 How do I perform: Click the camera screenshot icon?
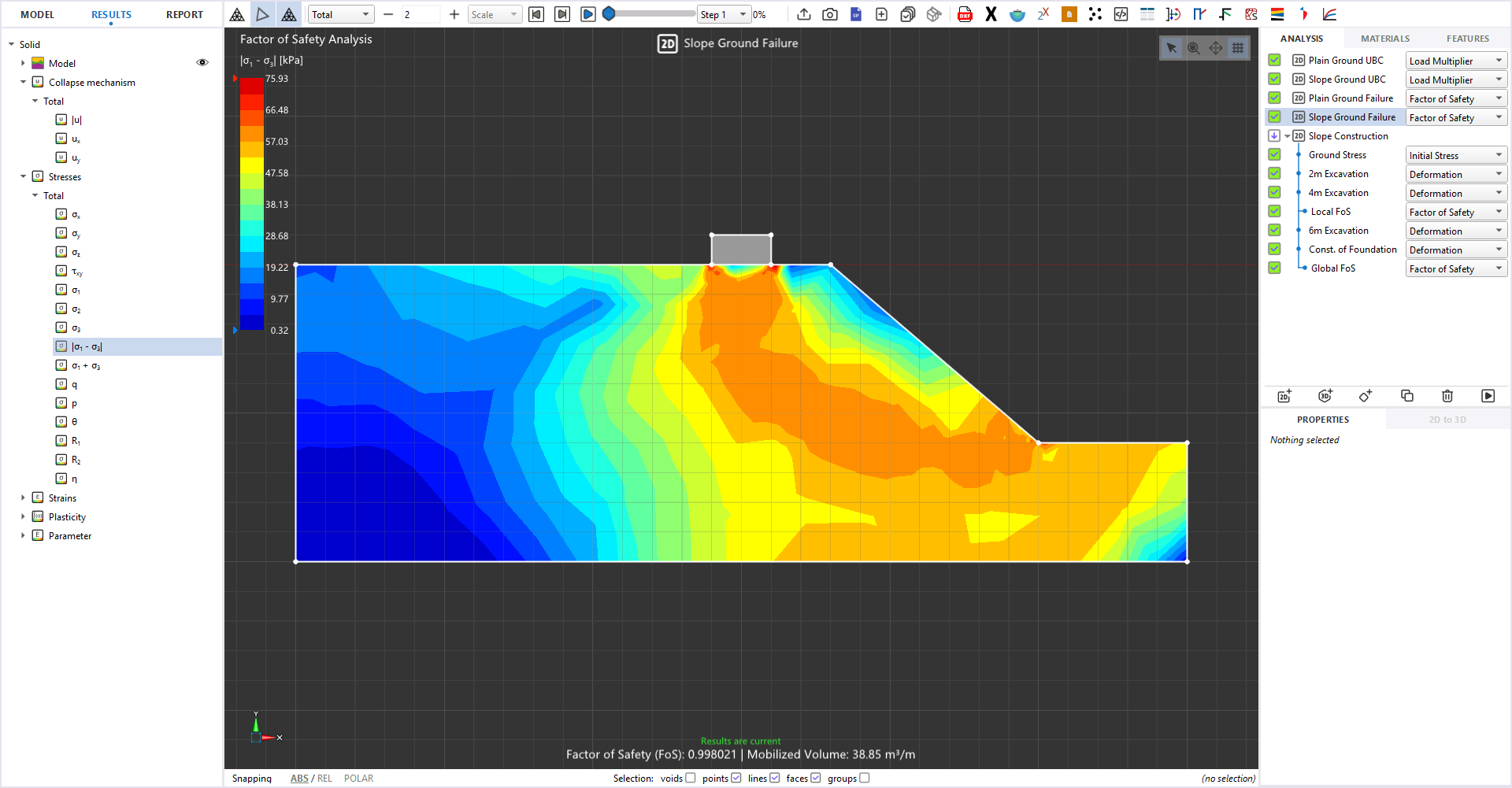pyautogui.click(x=830, y=14)
